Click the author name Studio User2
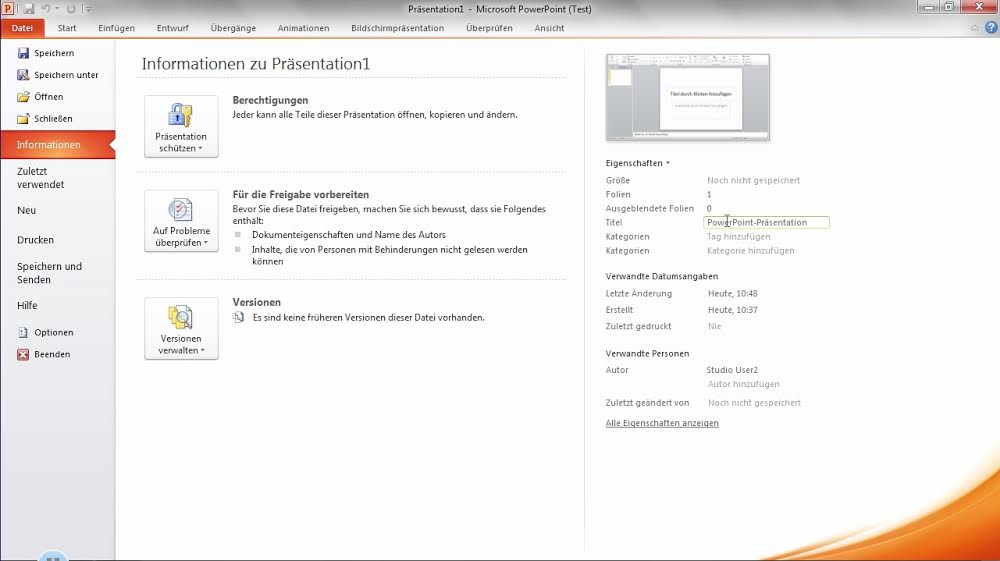This screenshot has width=1000, height=561. [732, 370]
